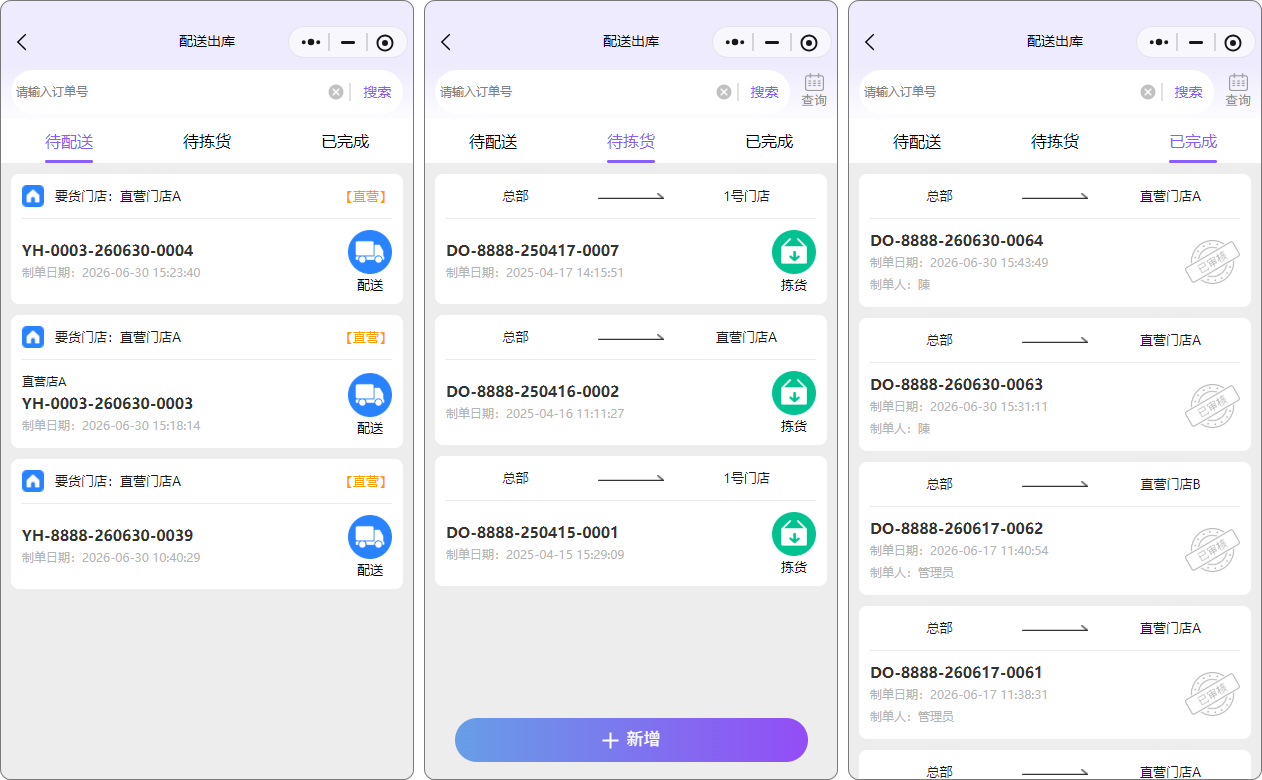The height and width of the screenshot is (780, 1262).
Task: Open order card DO-8888-250416-0002
Action: pyautogui.click(x=631, y=380)
